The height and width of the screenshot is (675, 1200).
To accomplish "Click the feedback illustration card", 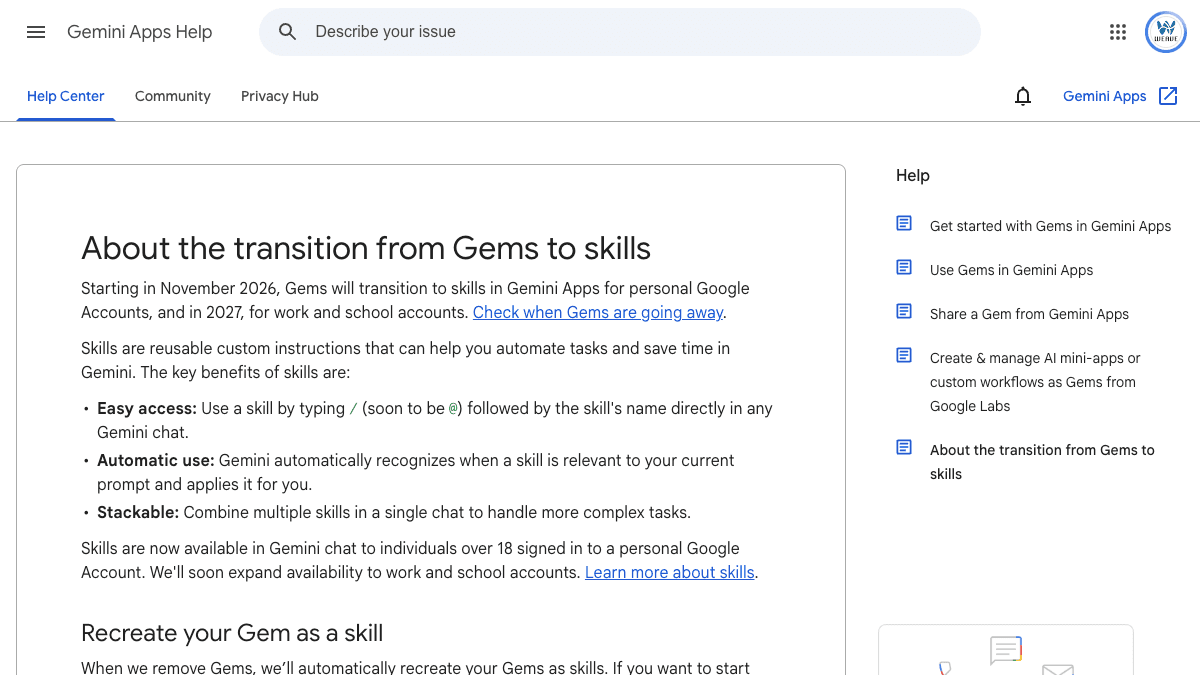I will tap(1006, 650).
